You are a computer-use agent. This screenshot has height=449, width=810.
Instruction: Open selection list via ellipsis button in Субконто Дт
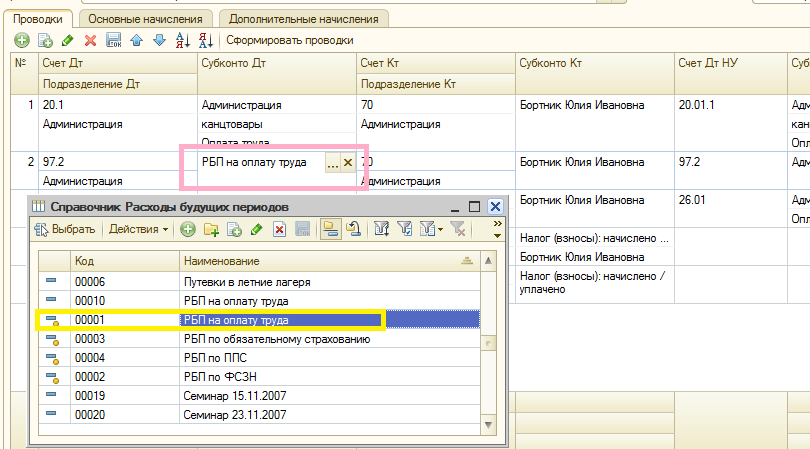tap(333, 162)
